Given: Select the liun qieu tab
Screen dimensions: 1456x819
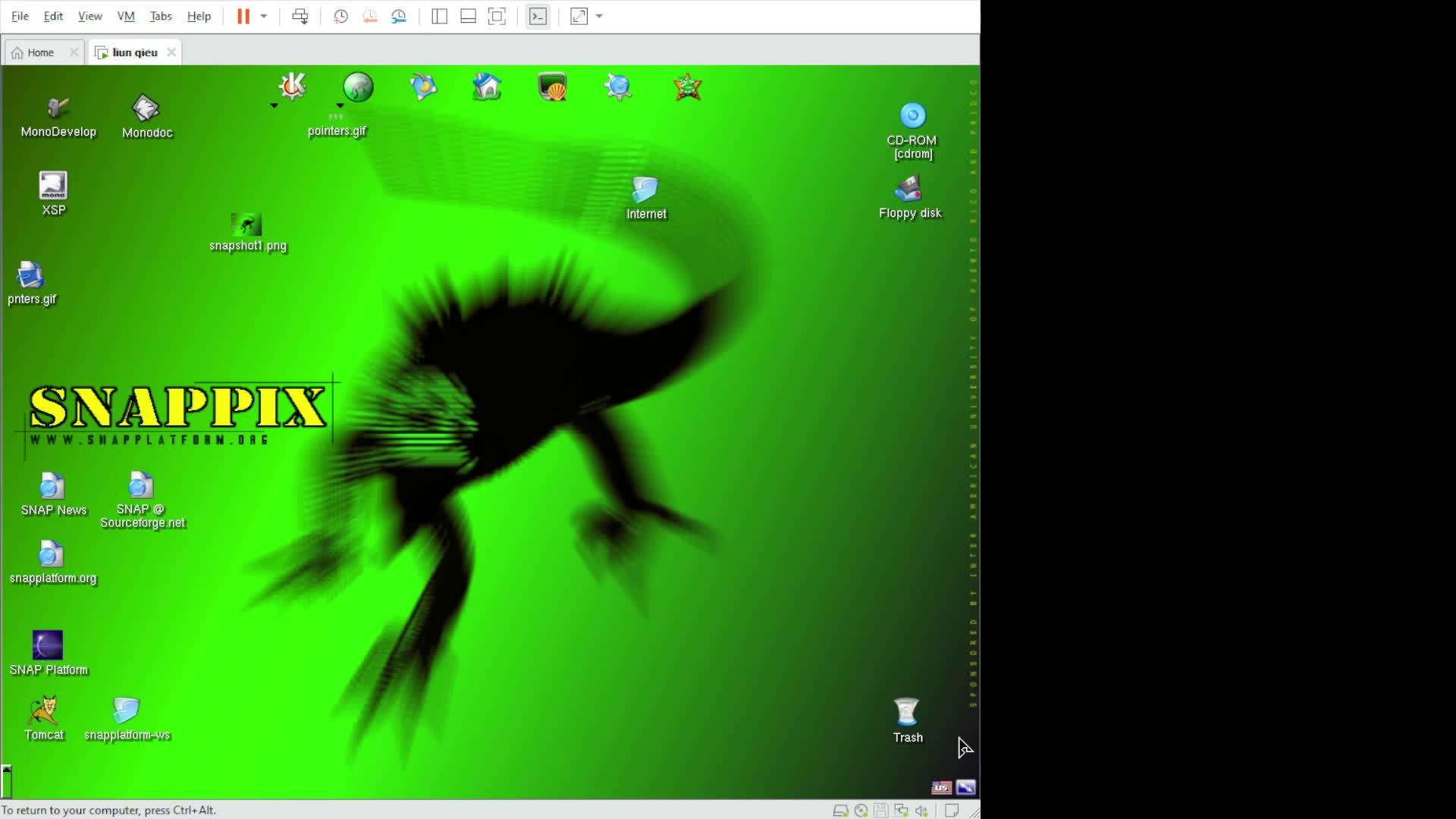Looking at the screenshot, I should click(134, 52).
